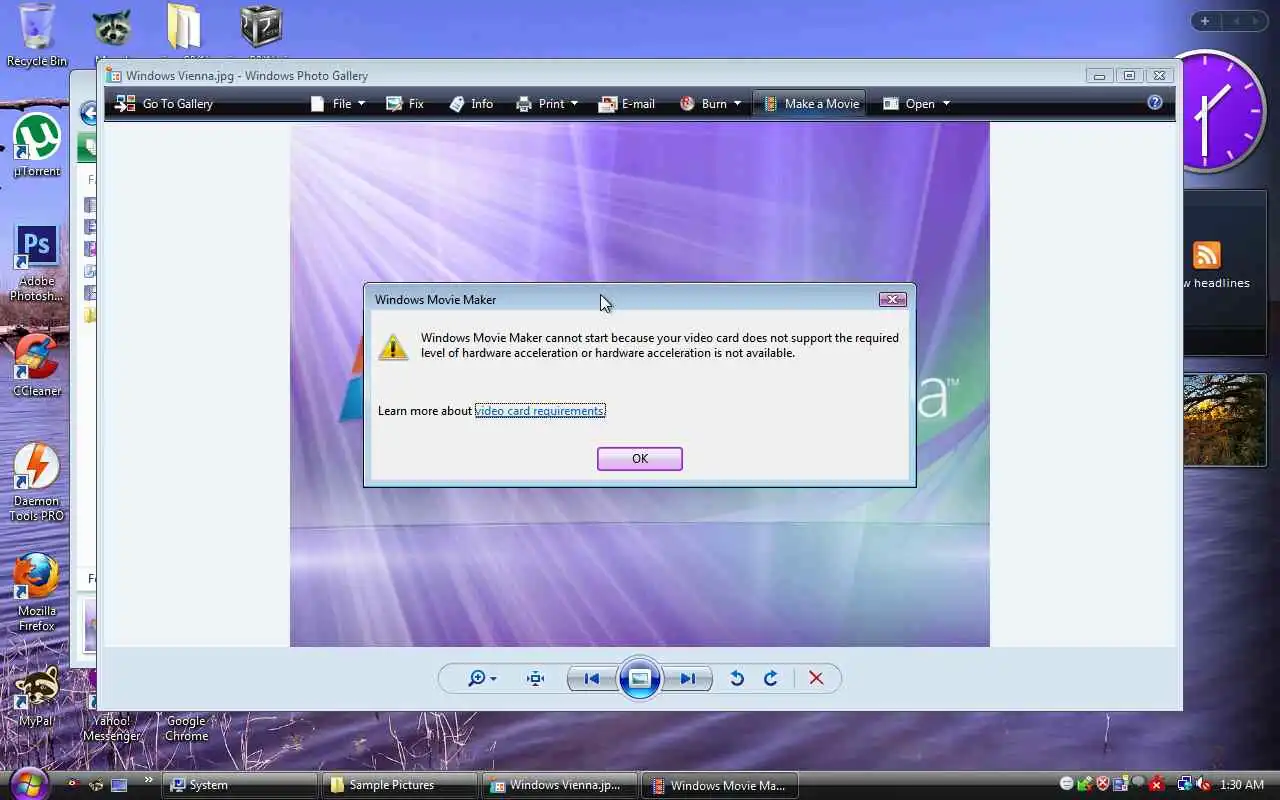The height and width of the screenshot is (800, 1280).
Task: Click Go To Gallery in Photo Gallery
Action: (x=165, y=103)
